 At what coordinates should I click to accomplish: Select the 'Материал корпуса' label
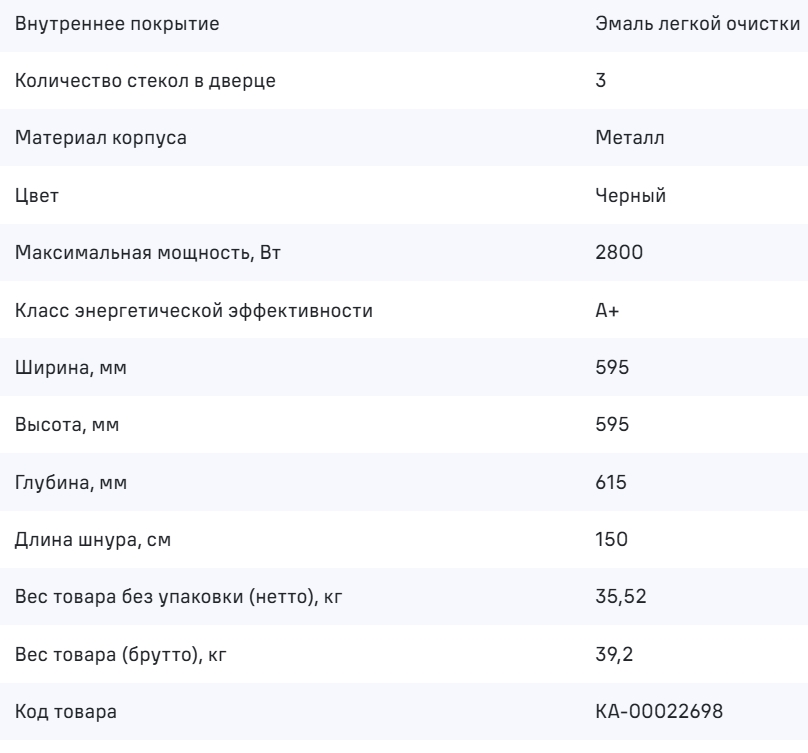tap(100, 139)
